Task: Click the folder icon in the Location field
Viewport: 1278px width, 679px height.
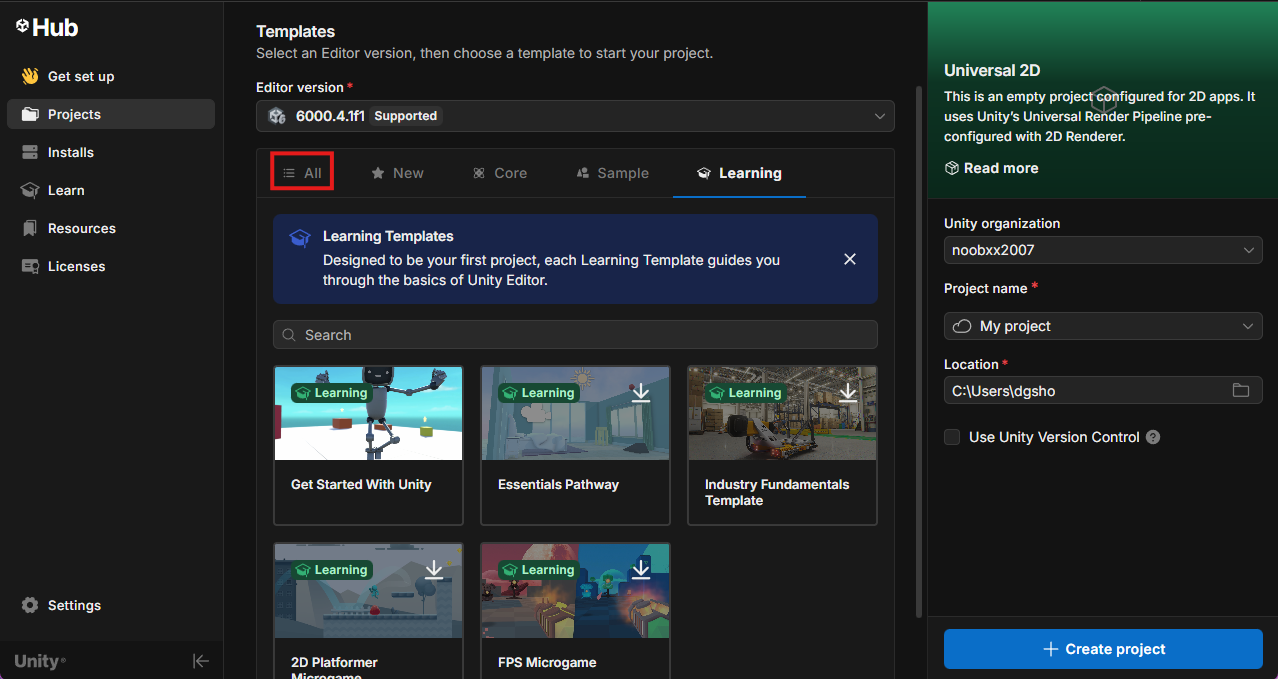Action: click(x=1241, y=391)
